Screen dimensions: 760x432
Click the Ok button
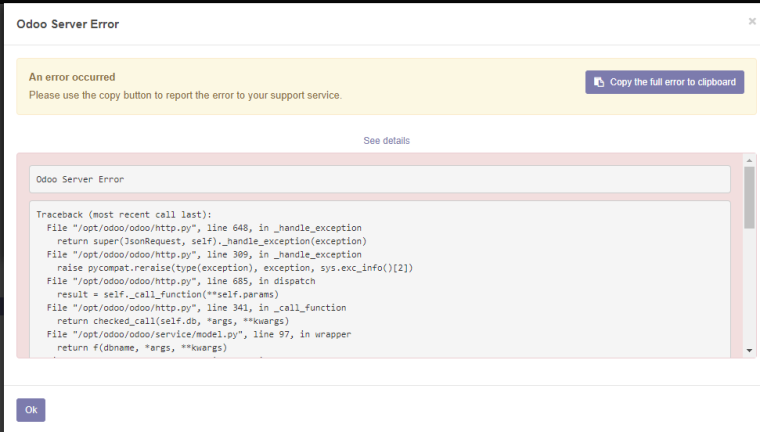point(31,410)
